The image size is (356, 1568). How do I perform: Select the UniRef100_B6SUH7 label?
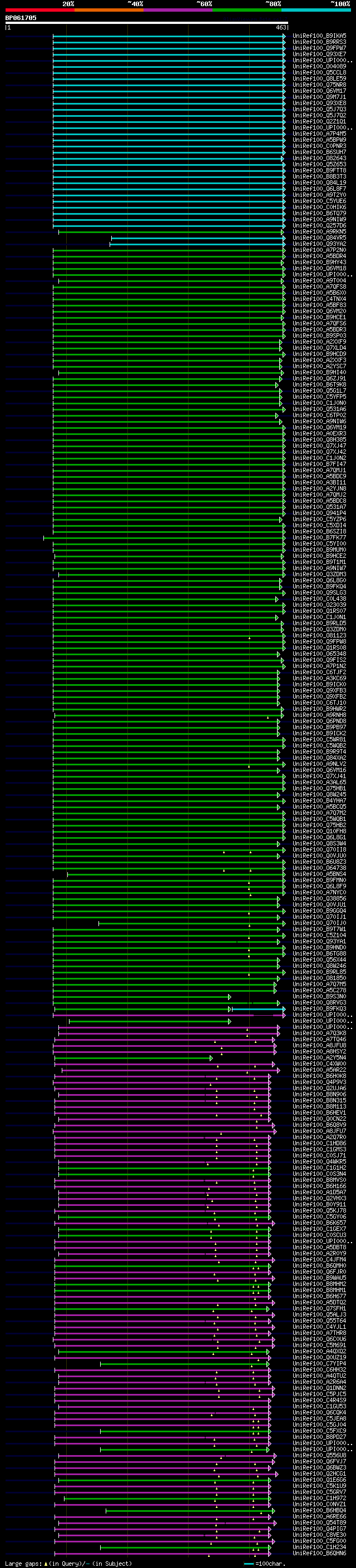tap(319, 152)
